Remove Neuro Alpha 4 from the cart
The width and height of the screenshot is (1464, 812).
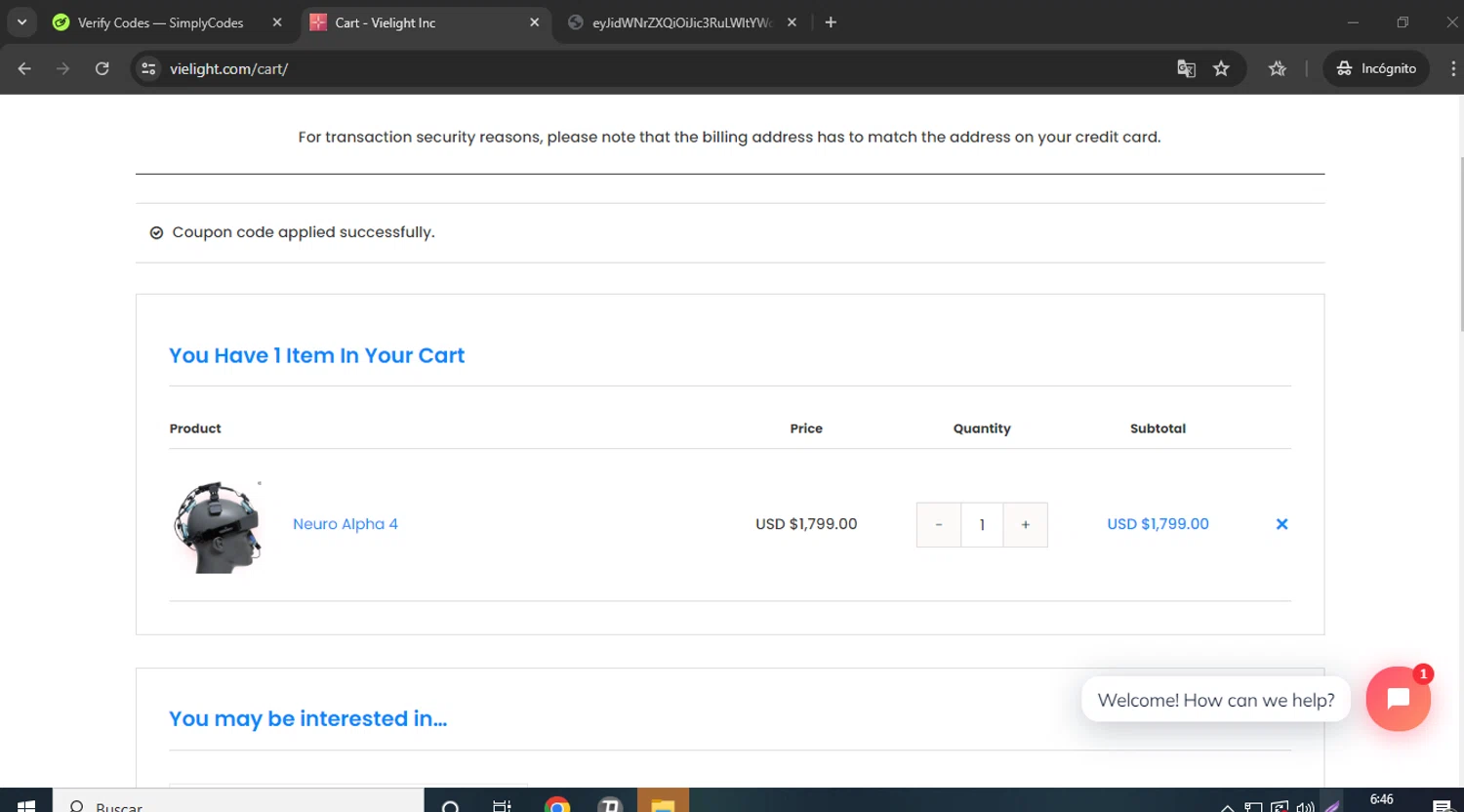tap(1281, 524)
